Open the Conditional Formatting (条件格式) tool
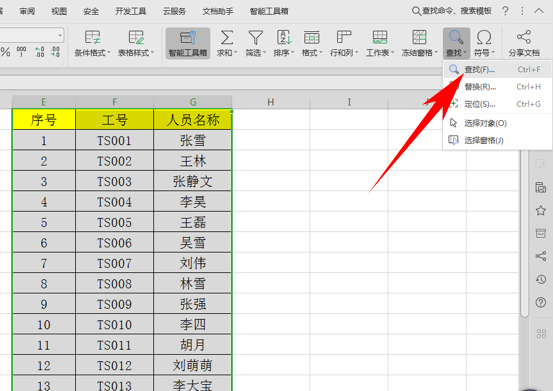Image resolution: width=554 pixels, height=391 pixels. [92, 43]
